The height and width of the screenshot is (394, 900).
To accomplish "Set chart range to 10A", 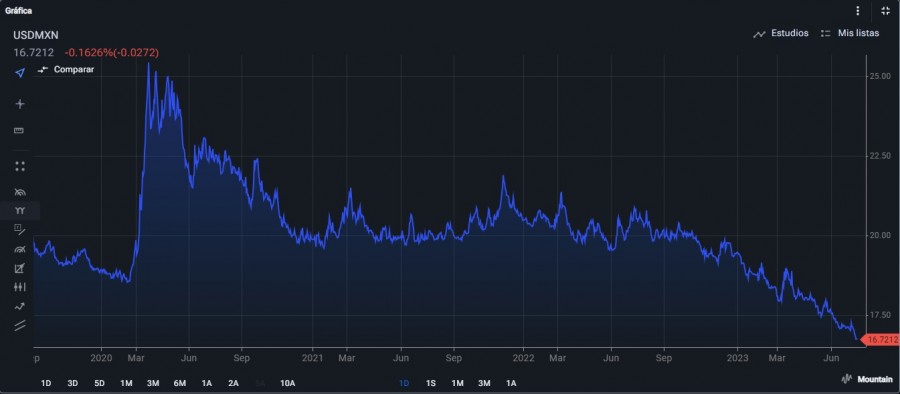I will point(288,383).
